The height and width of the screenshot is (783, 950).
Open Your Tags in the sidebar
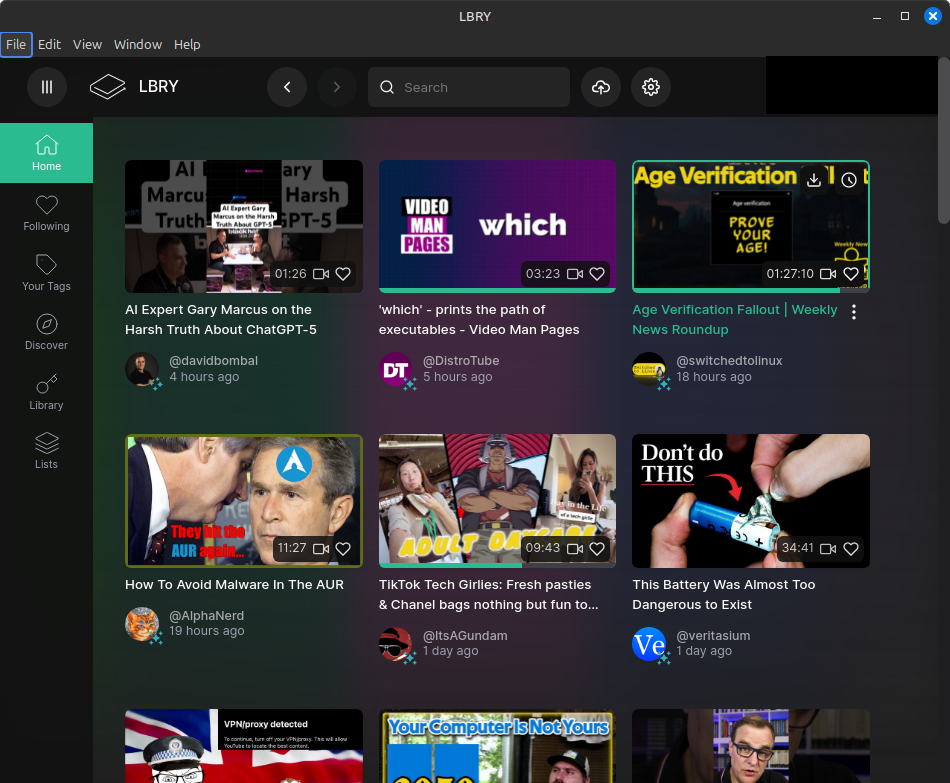click(x=47, y=273)
